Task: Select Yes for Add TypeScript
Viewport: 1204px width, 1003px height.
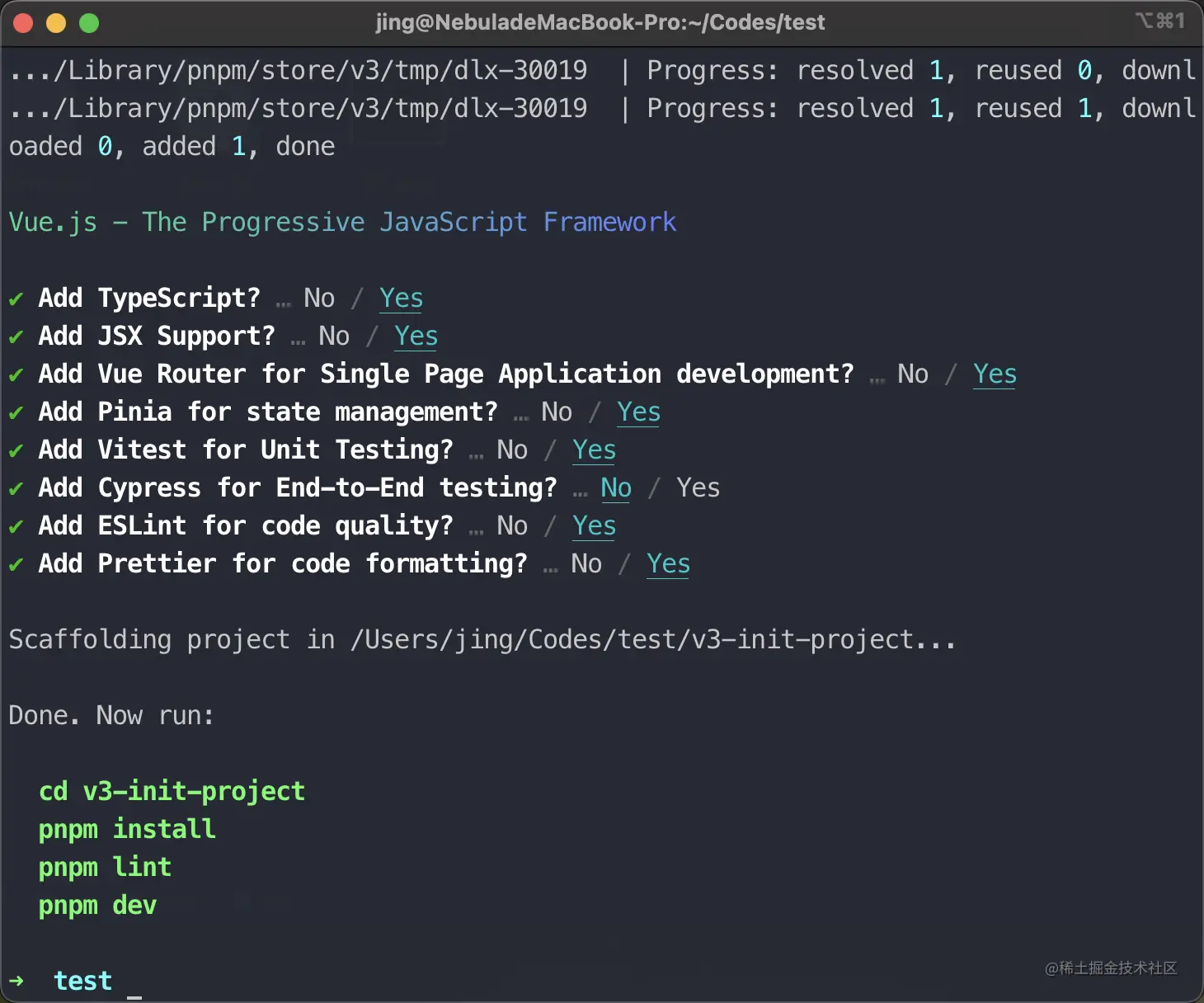Action: 401,298
